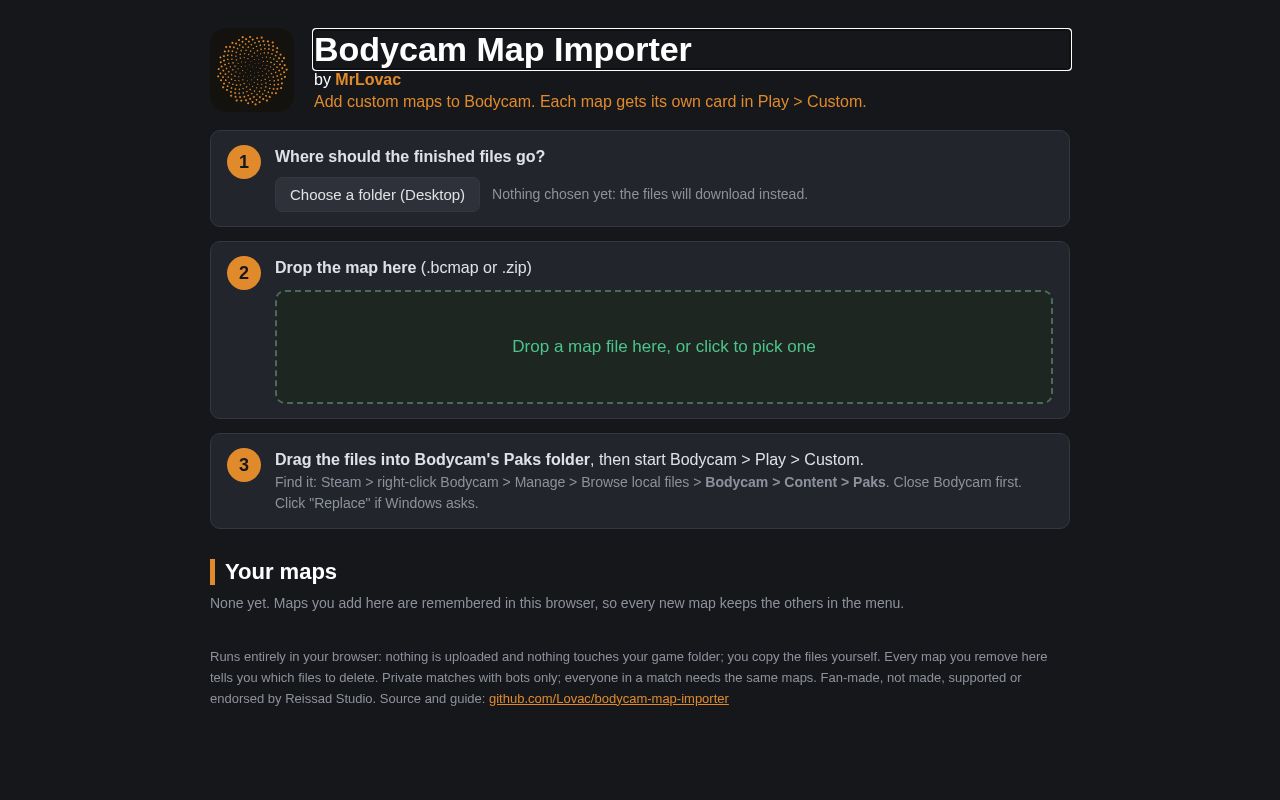
Task: Click the 'Drop the map here' heading
Action: coord(403,268)
